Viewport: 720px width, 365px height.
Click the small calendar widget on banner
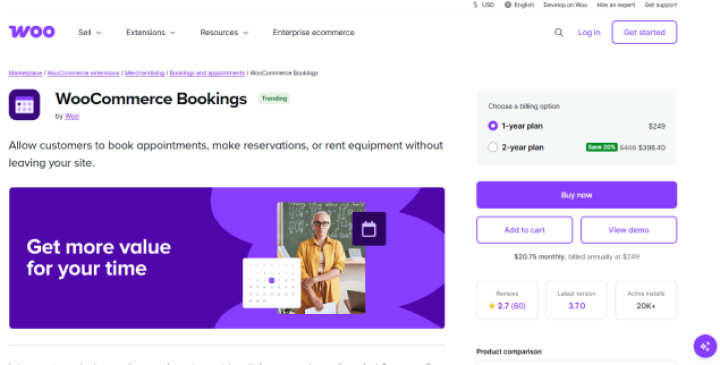[271, 283]
